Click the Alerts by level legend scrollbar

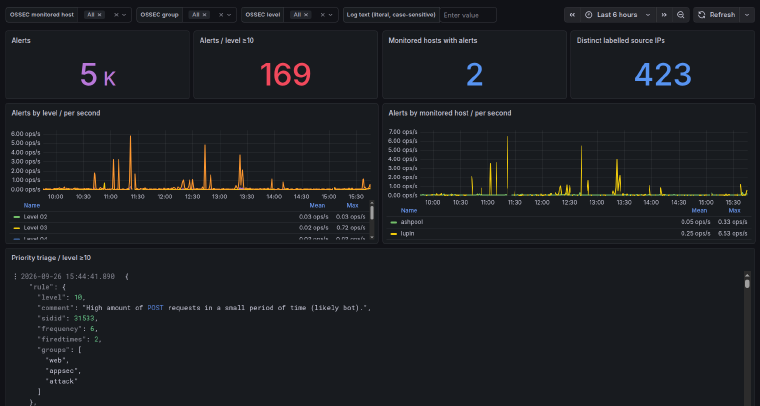[372, 213]
